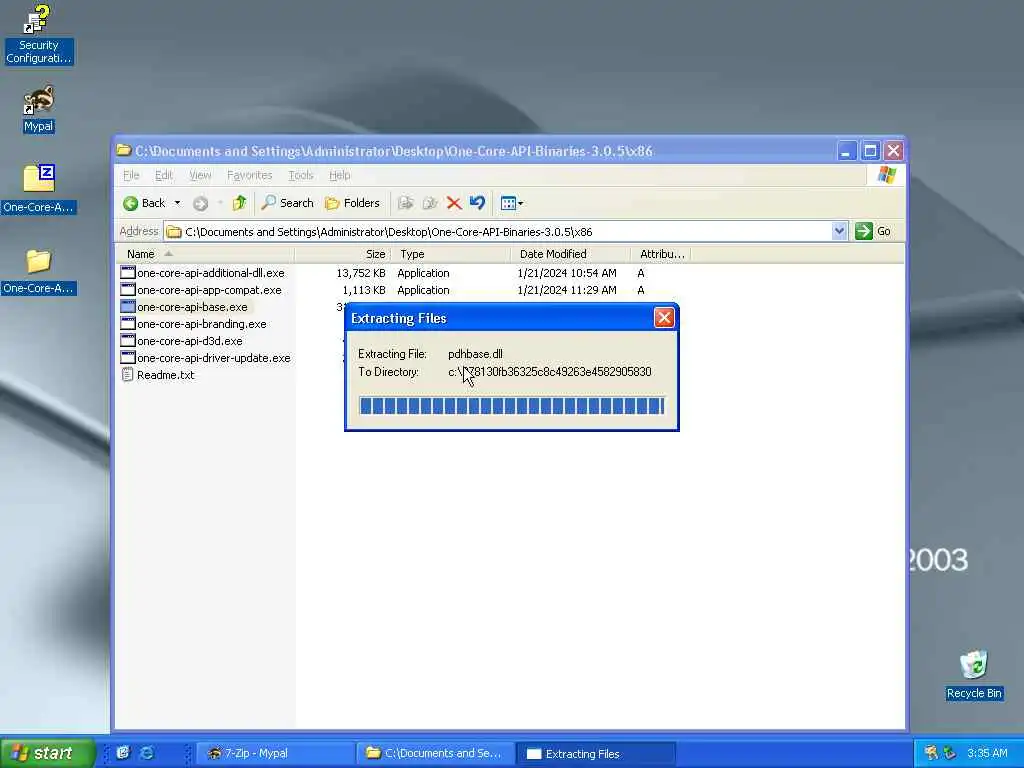Open the Edit menu
This screenshot has height=768, width=1024.
(x=164, y=175)
